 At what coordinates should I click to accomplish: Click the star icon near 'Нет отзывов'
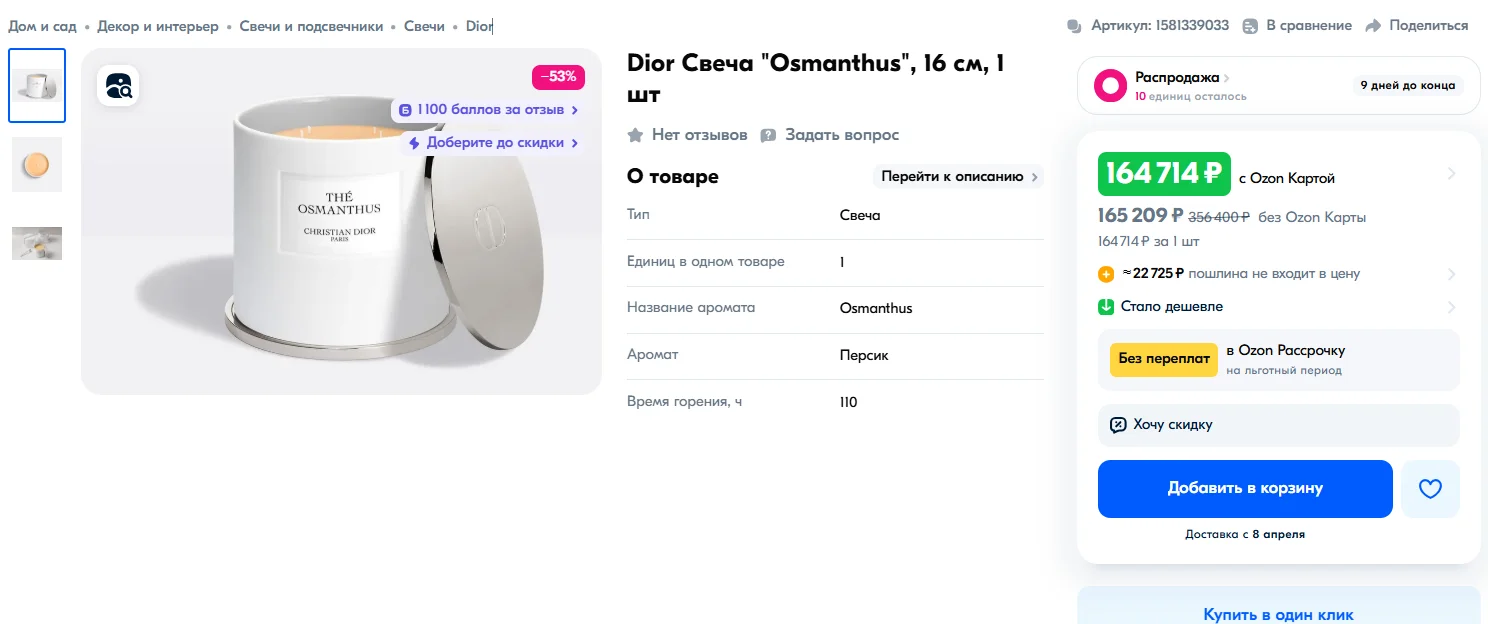pyautogui.click(x=635, y=135)
